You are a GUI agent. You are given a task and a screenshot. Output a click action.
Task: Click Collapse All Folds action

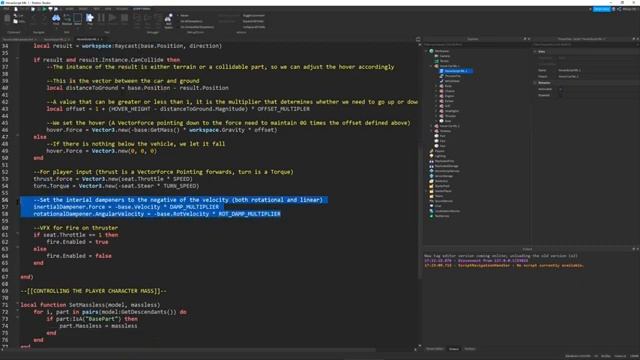[254, 27]
